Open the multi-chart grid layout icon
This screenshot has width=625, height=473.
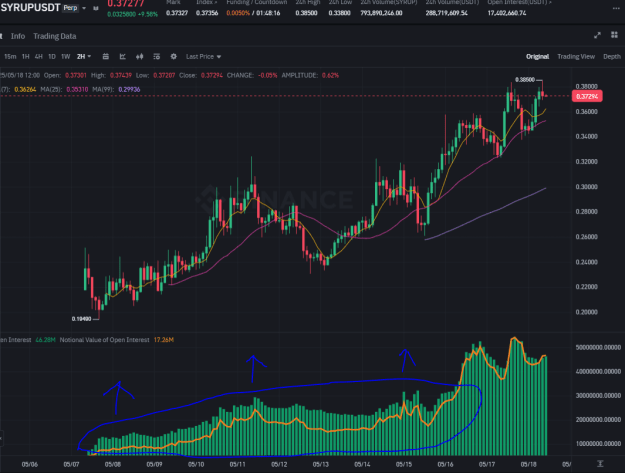tap(614, 35)
